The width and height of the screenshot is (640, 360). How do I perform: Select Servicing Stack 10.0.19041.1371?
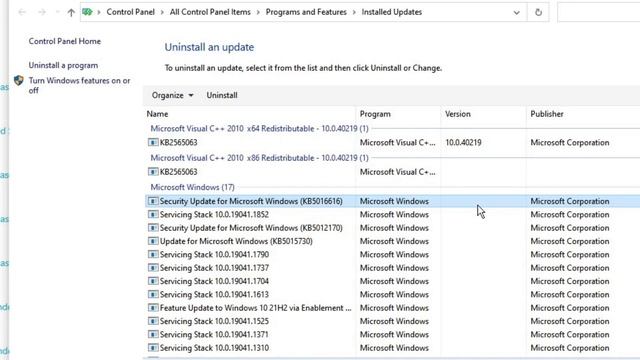point(214,335)
